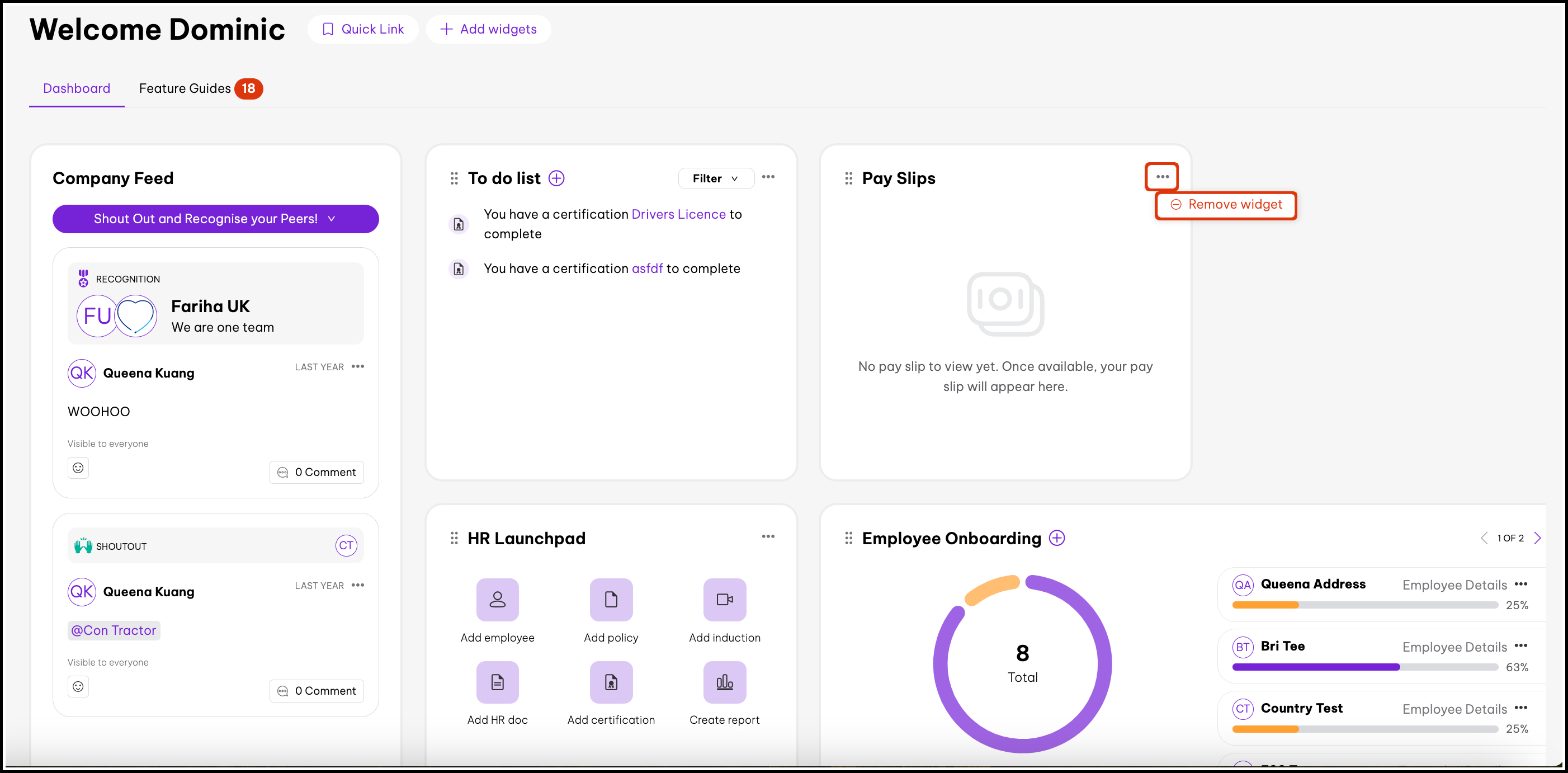This screenshot has width=1568, height=773.
Task: Open comments on the Con Tractor shoutout
Action: (317, 691)
